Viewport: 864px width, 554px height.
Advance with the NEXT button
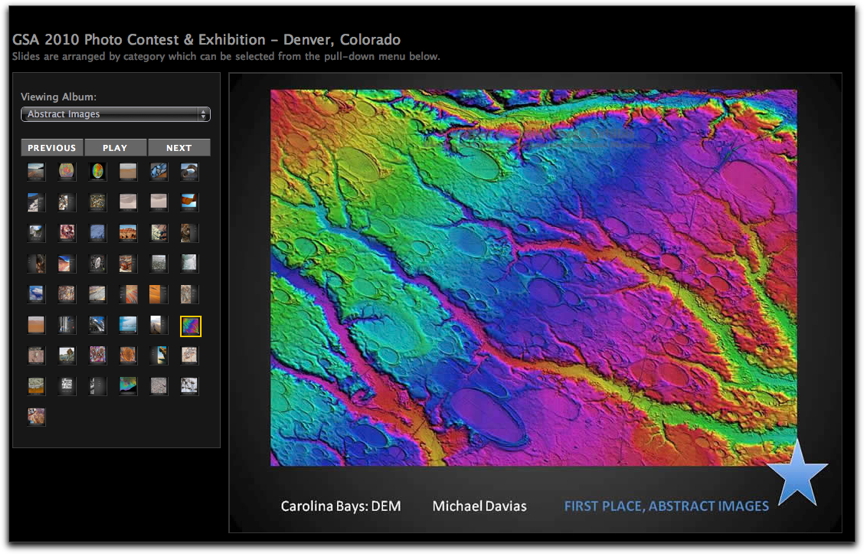tap(179, 148)
